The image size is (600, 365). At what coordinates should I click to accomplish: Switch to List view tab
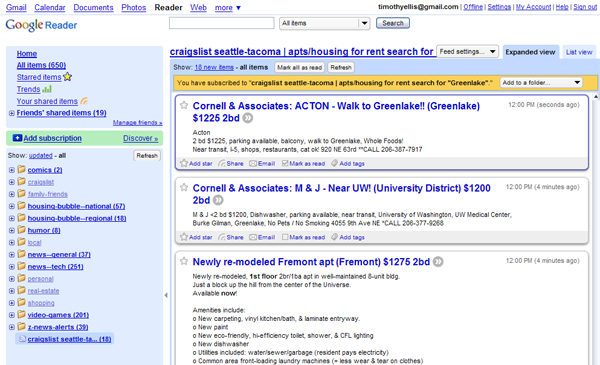pyautogui.click(x=579, y=52)
